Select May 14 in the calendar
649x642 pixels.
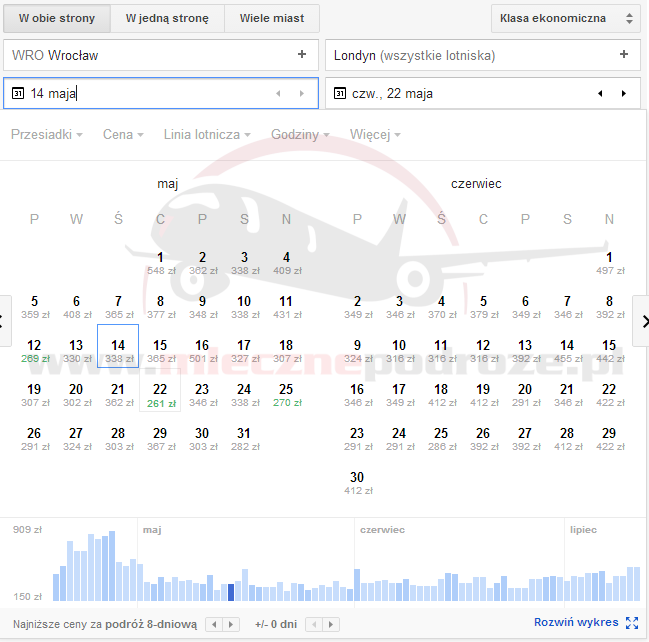pos(118,346)
